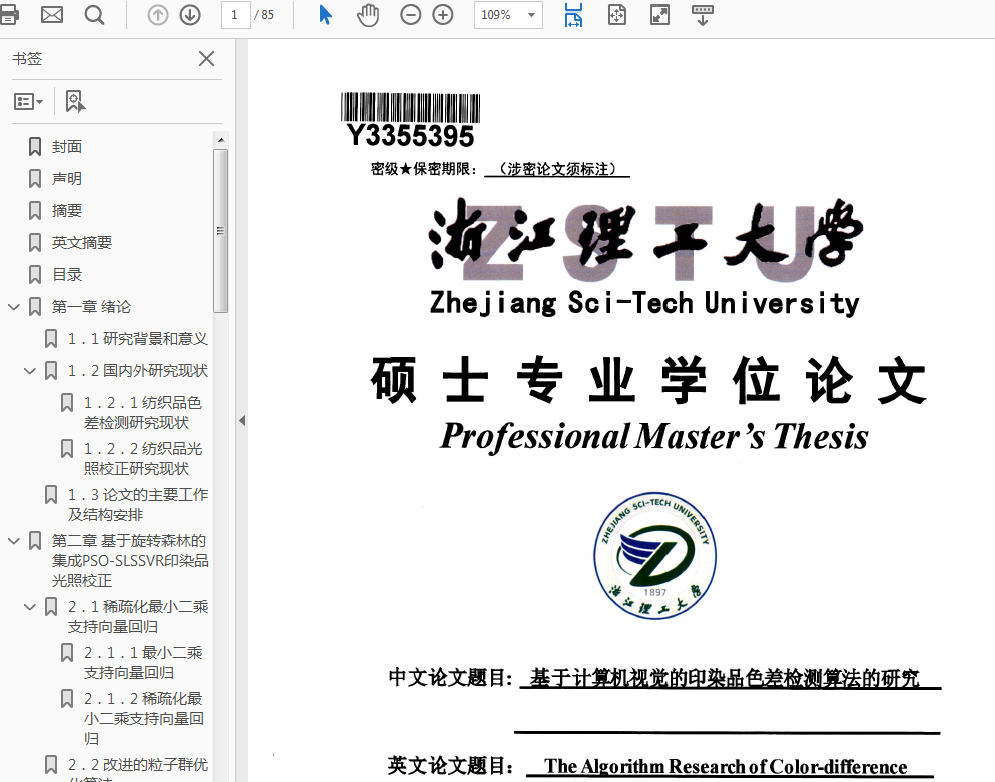Image resolution: width=995 pixels, height=782 pixels.
Task: Click the university round logo emblem
Action: 655,556
